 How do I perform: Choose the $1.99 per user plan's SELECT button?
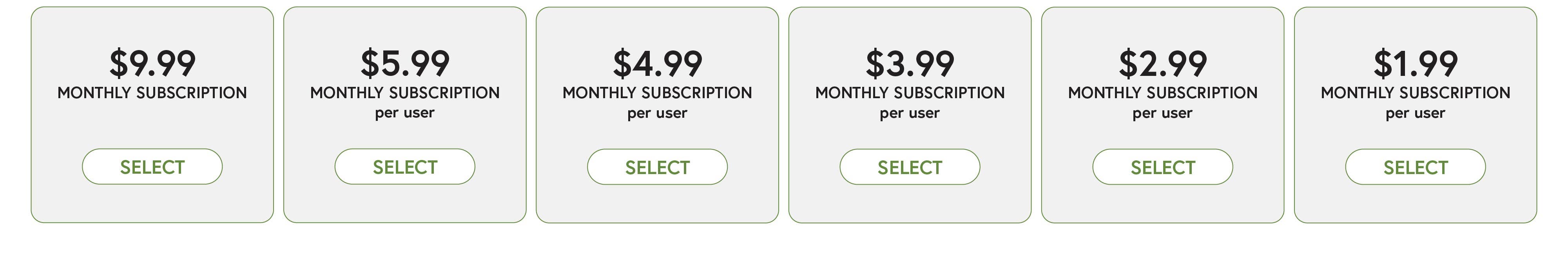[x=1415, y=167]
